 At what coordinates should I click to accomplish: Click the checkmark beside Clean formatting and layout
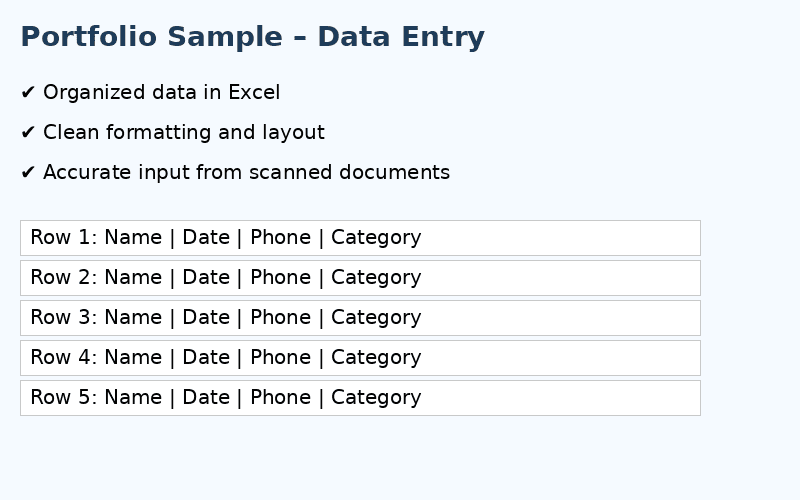(28, 132)
